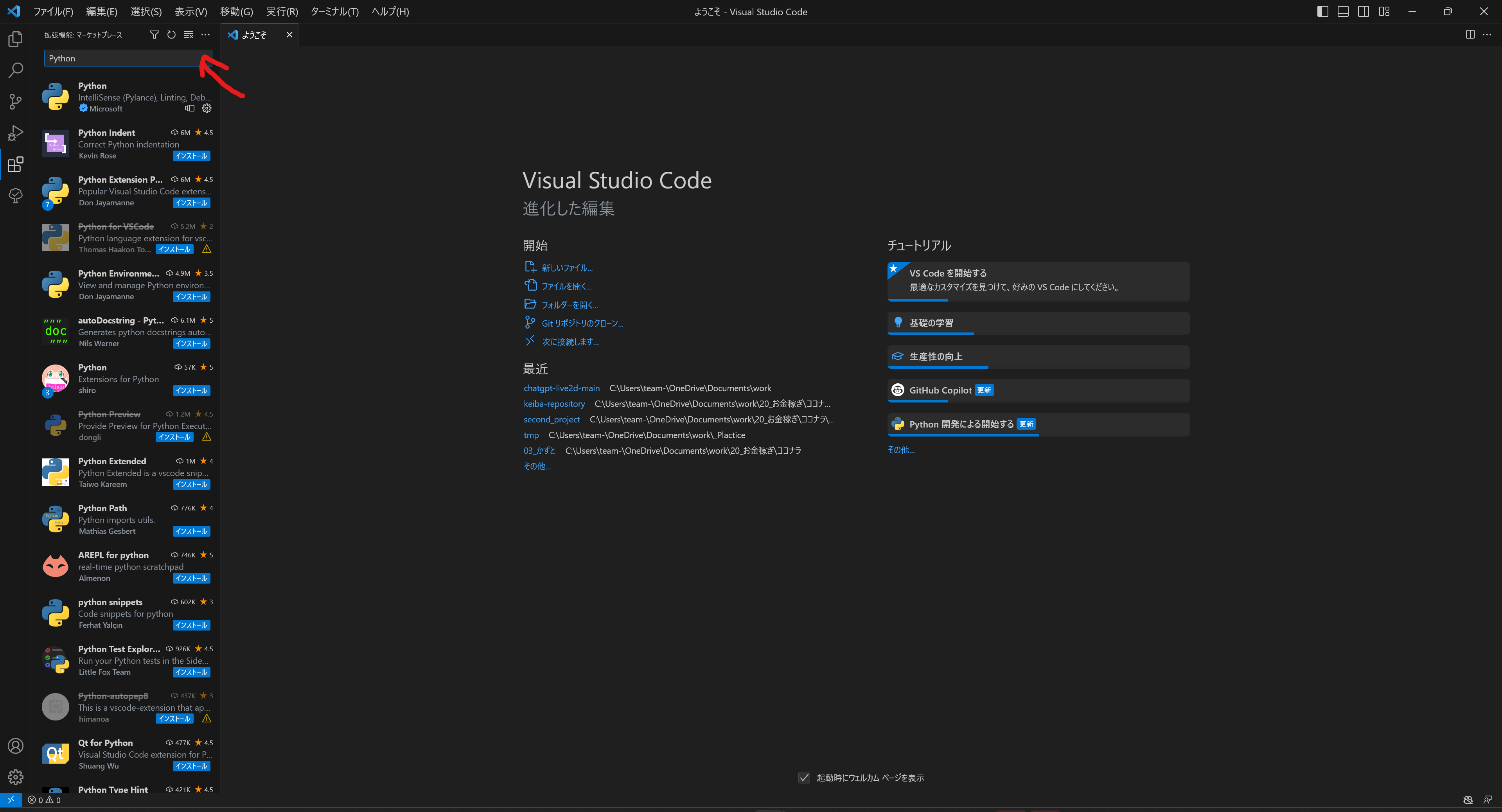1502x812 pixels.
Task: Open the chatgpt-live2d-main recent project link
Action: click(x=561, y=388)
